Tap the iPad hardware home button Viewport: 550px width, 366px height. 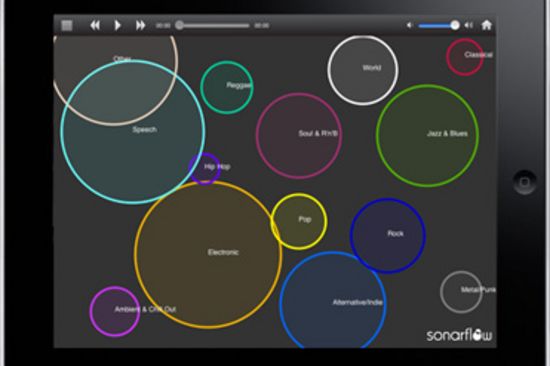pyautogui.click(x=524, y=182)
